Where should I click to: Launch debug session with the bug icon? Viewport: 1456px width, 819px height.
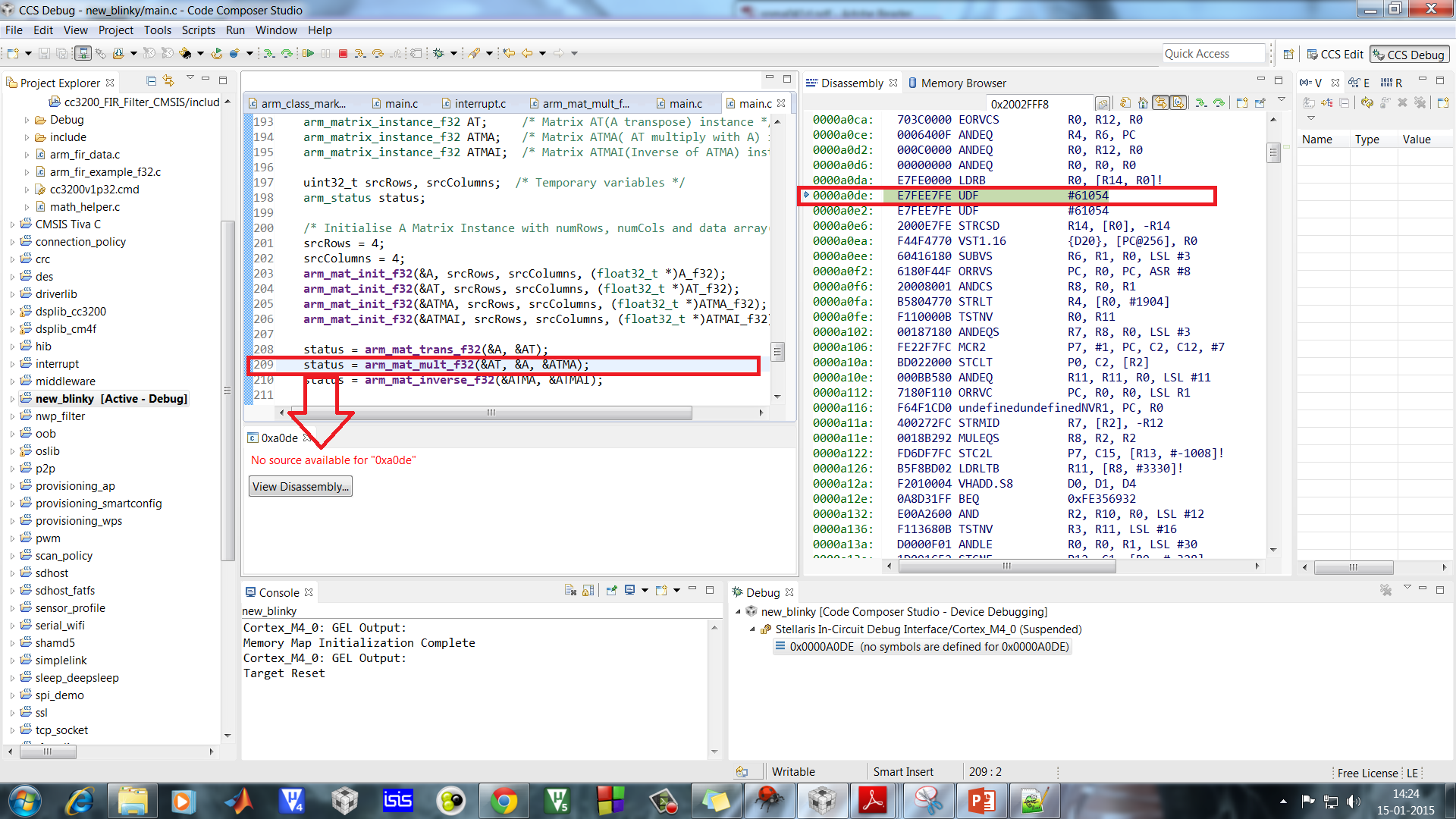pos(438,53)
